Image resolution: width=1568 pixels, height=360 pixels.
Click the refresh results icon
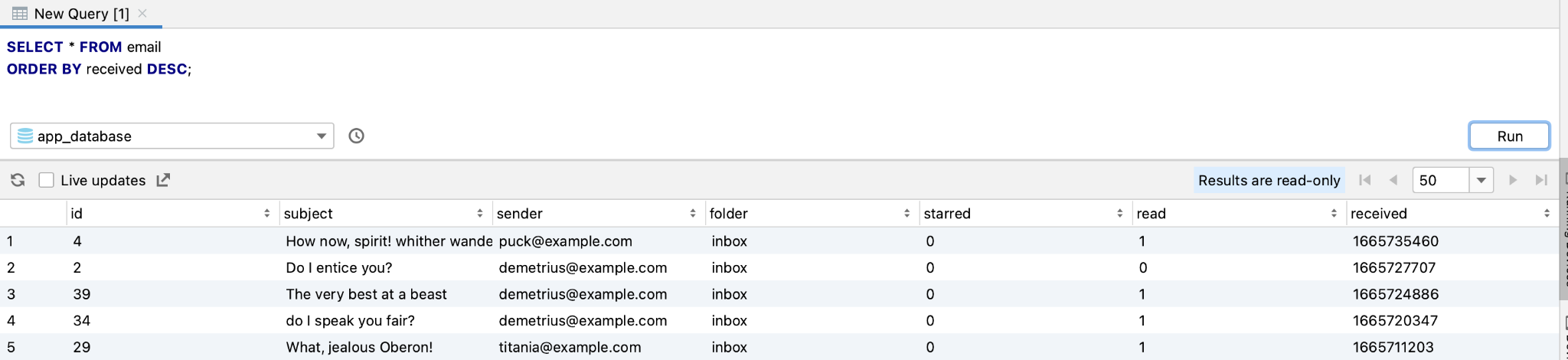pyautogui.click(x=18, y=180)
